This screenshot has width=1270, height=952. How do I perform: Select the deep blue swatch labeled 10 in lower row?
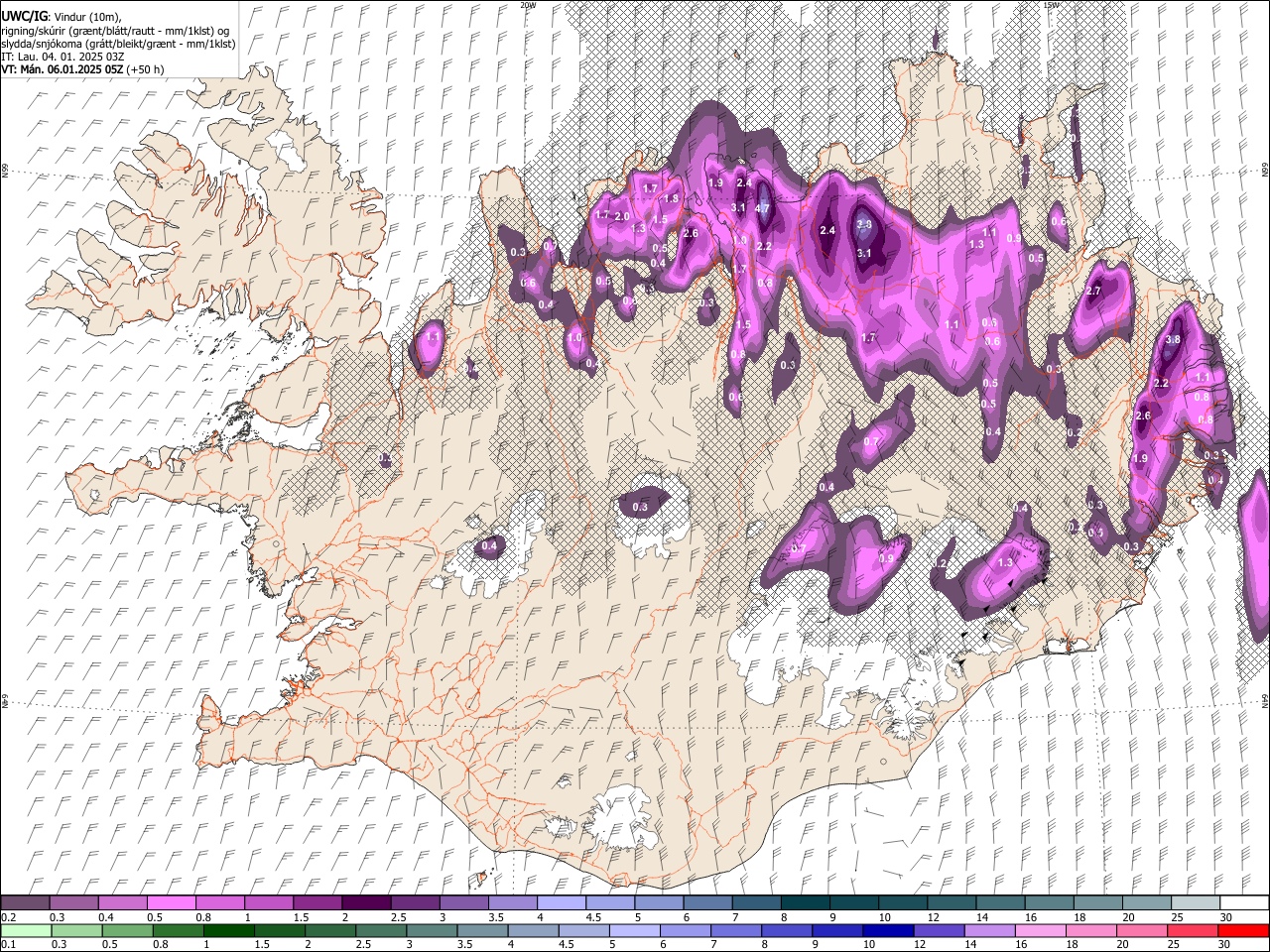[x=888, y=930]
